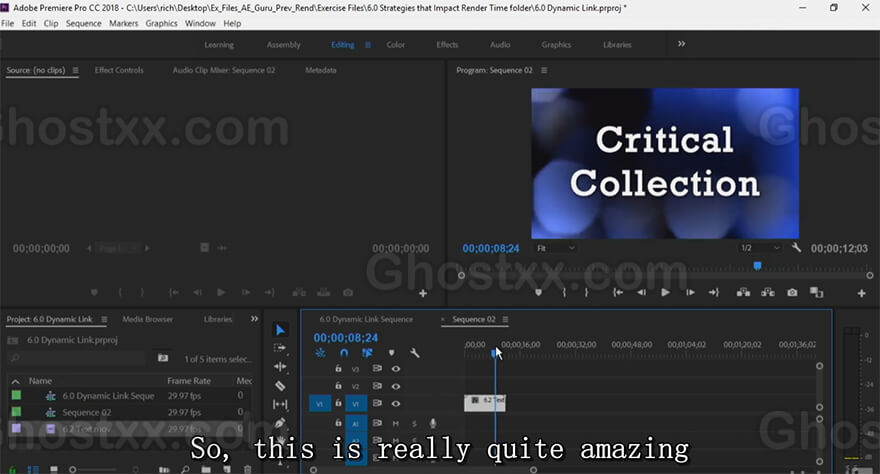Click the Lift button in Program monitor
The height and width of the screenshot is (474, 880).
point(744,292)
